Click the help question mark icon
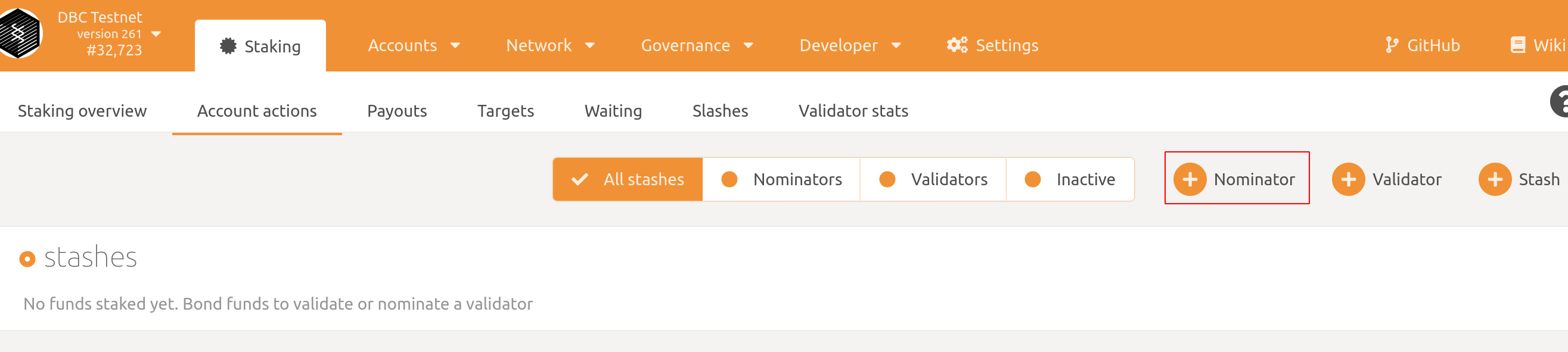This screenshot has height=352, width=1568. [x=1560, y=101]
